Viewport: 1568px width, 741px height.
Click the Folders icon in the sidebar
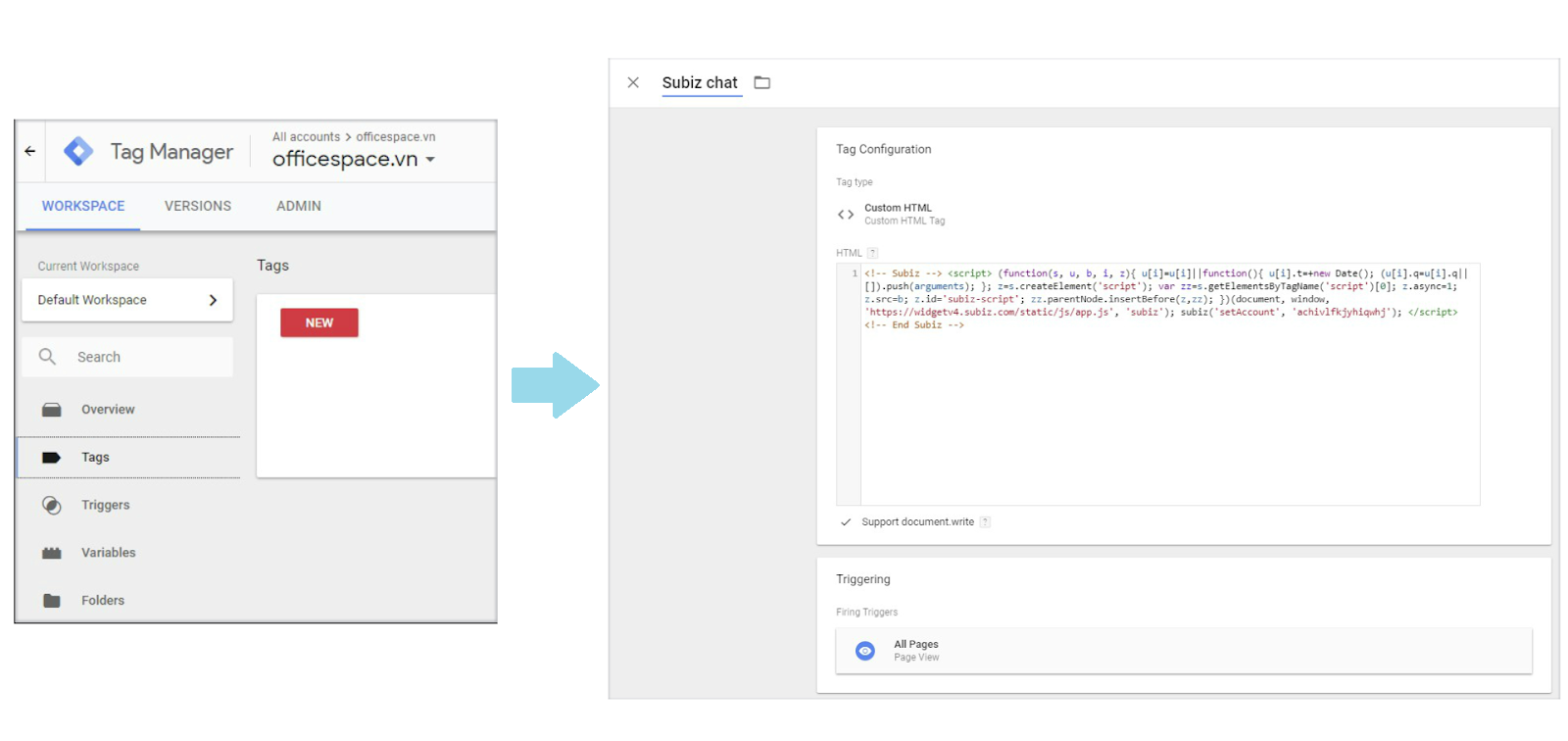click(x=52, y=601)
